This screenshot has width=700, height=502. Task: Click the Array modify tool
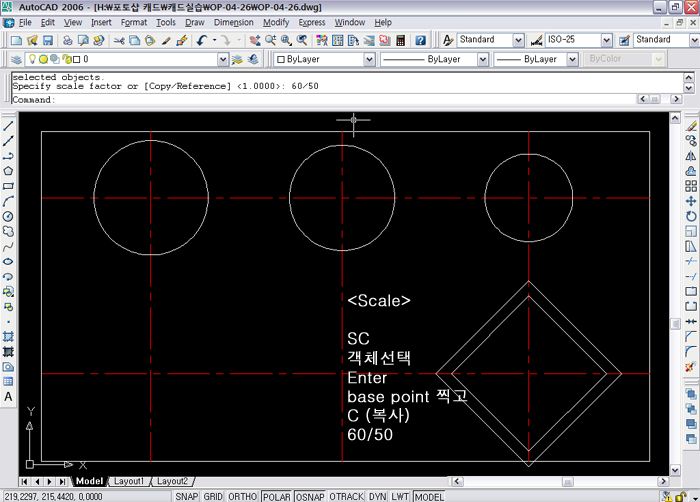(x=691, y=186)
